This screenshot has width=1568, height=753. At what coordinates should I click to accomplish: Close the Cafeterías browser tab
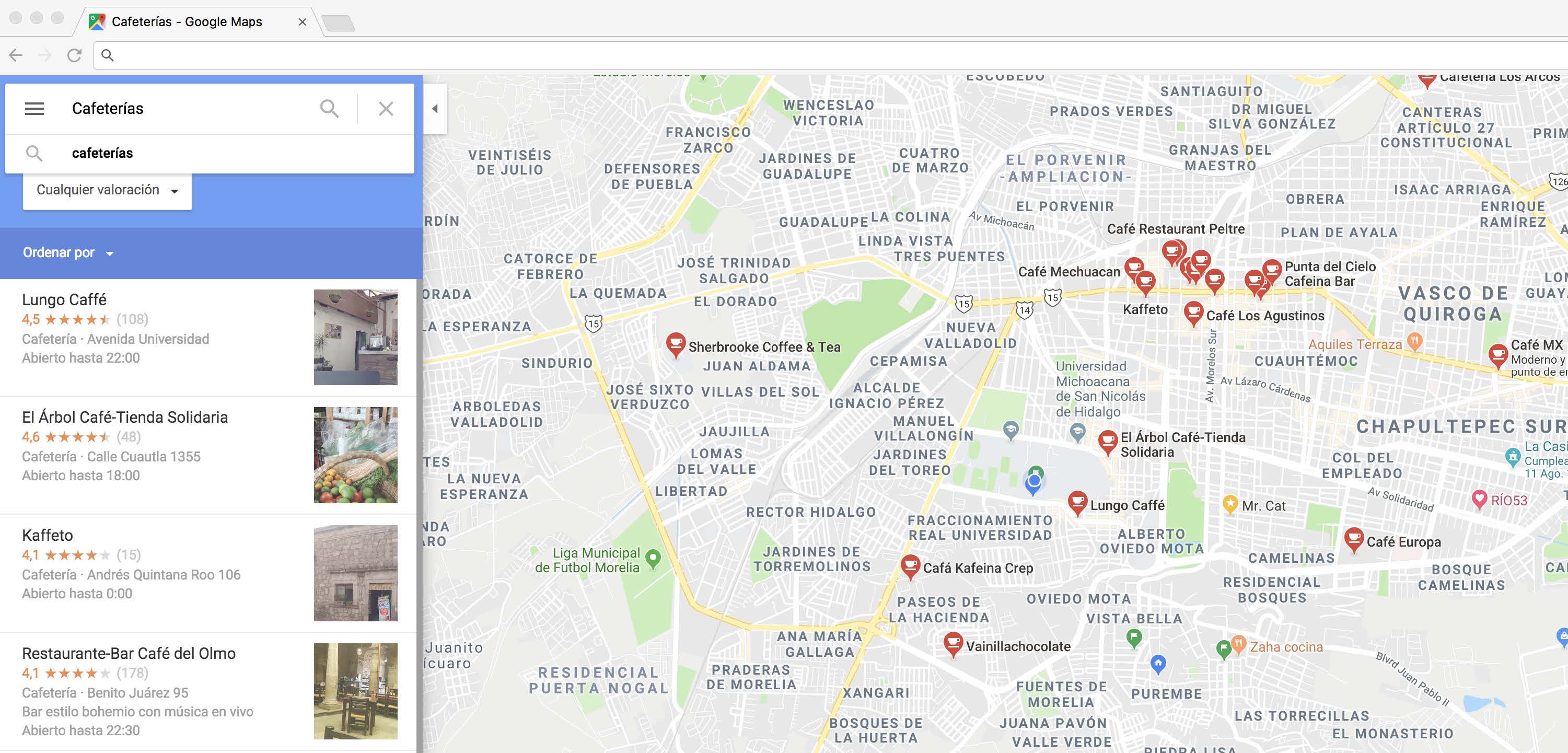[303, 22]
